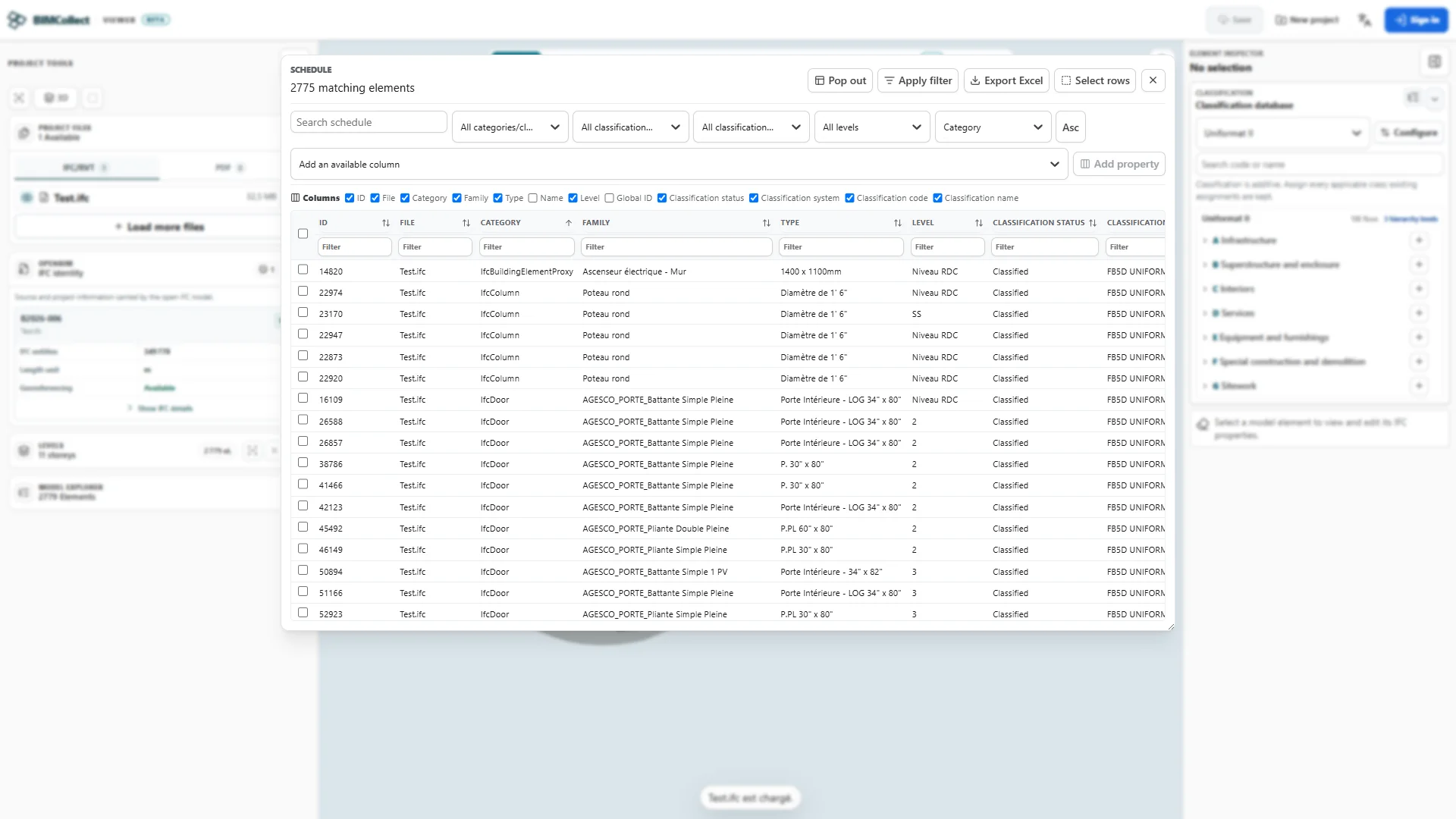Uncheck Classification status column checkbox

662,198
